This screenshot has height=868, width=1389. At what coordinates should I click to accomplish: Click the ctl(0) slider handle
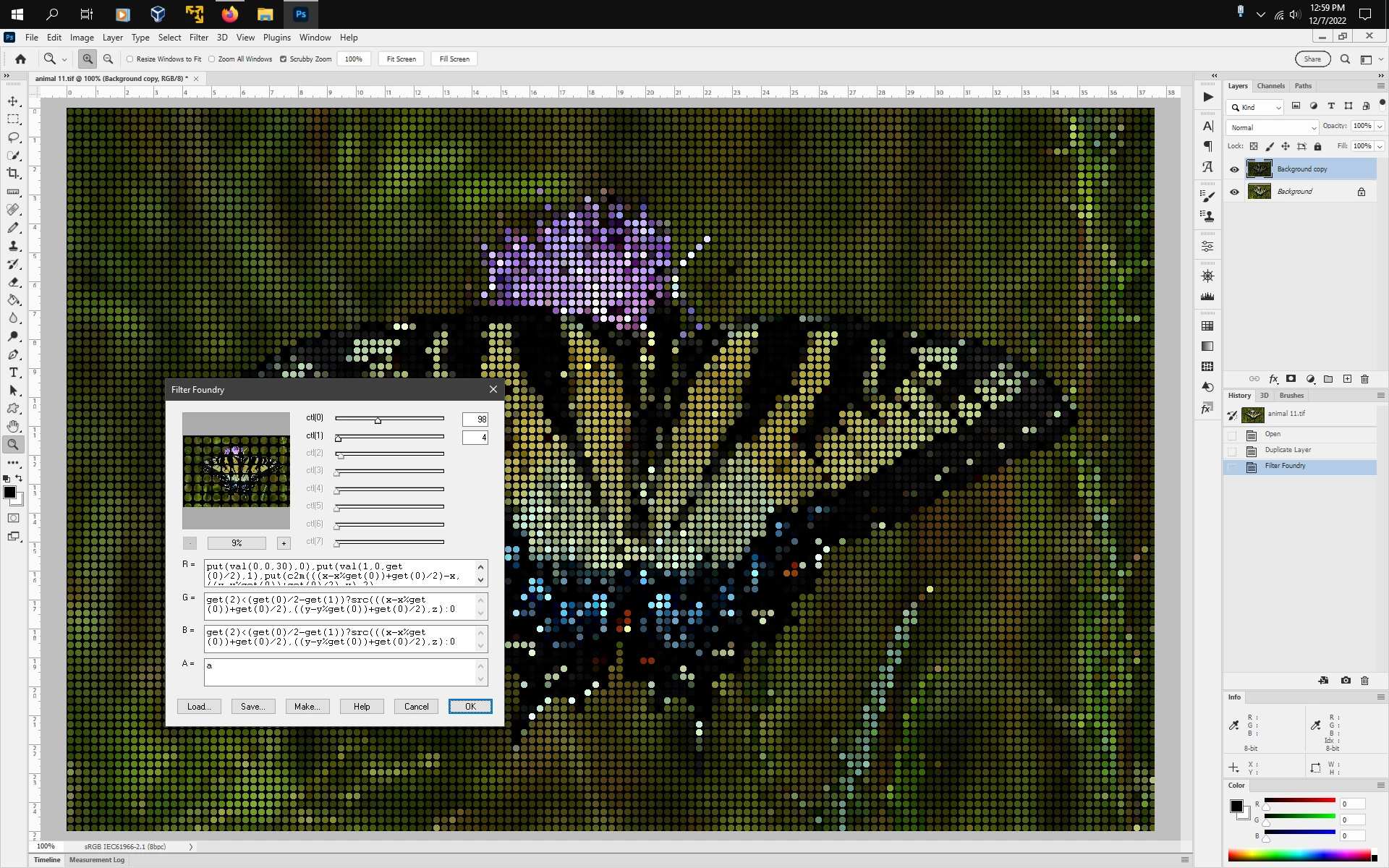pos(378,420)
